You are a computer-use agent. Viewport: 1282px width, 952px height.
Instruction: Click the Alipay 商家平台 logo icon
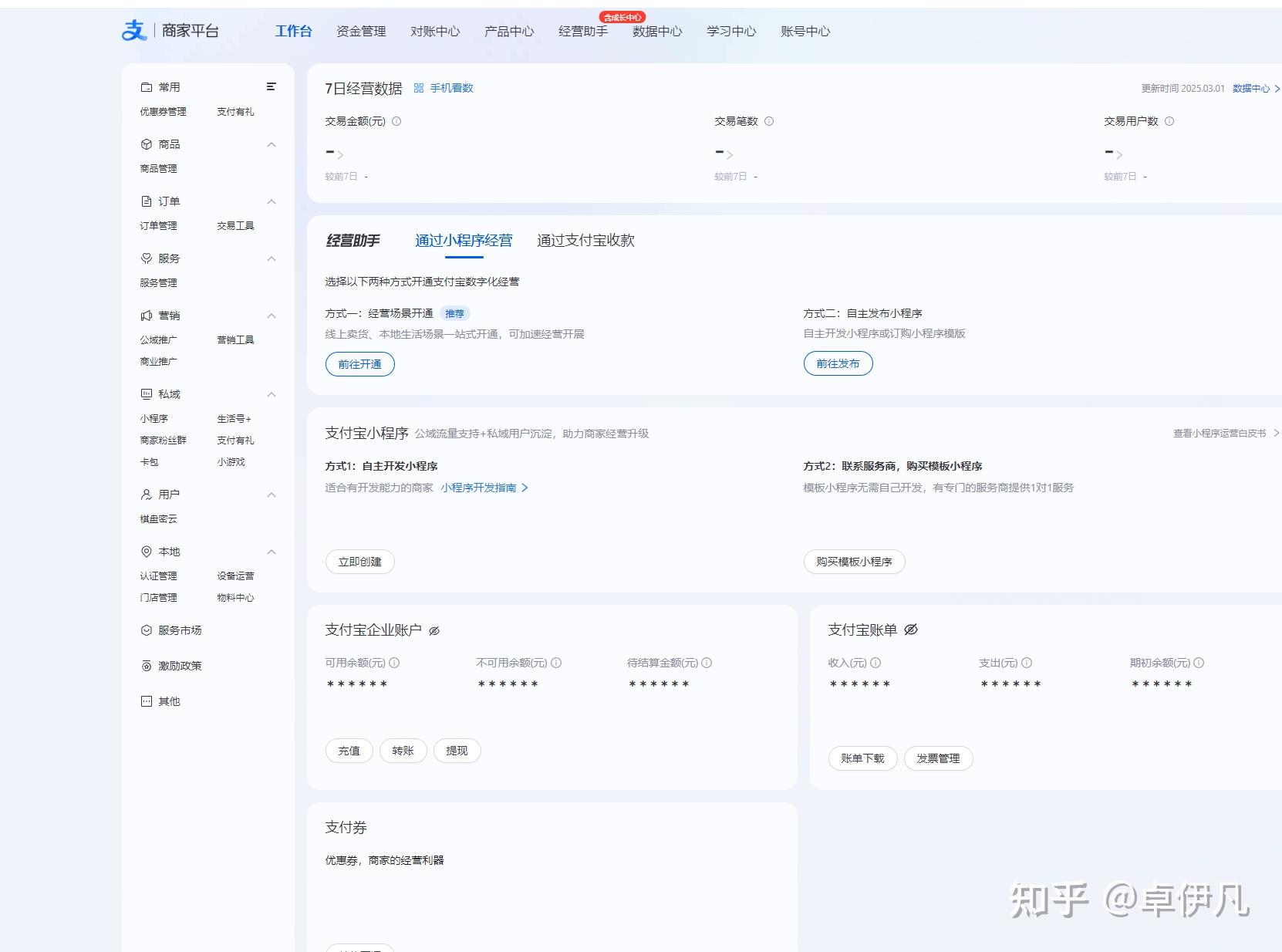(133, 30)
